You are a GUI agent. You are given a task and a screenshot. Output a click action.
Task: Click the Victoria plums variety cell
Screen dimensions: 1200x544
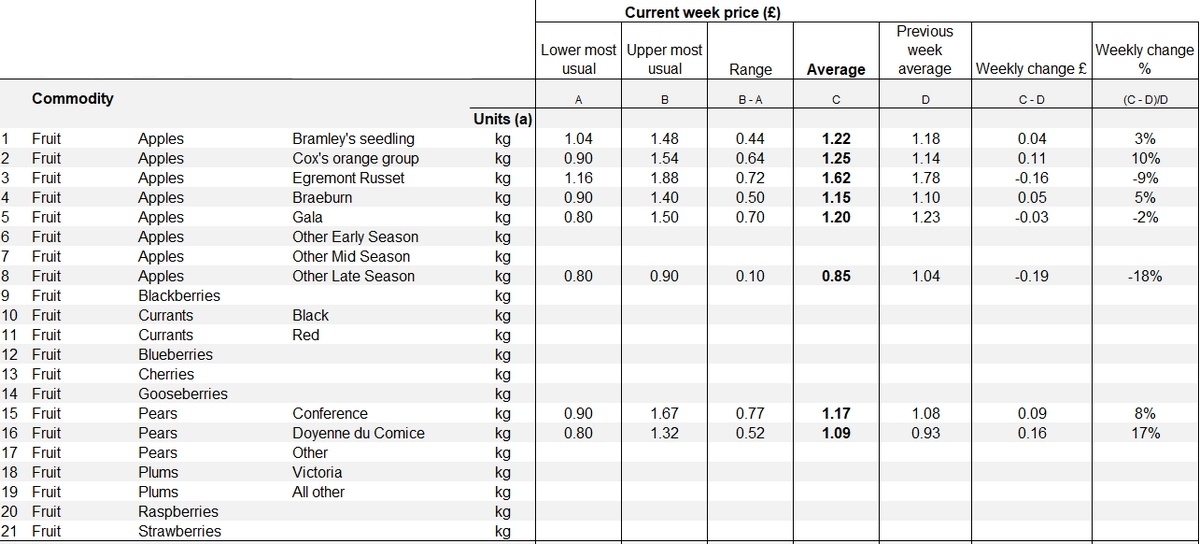317,472
